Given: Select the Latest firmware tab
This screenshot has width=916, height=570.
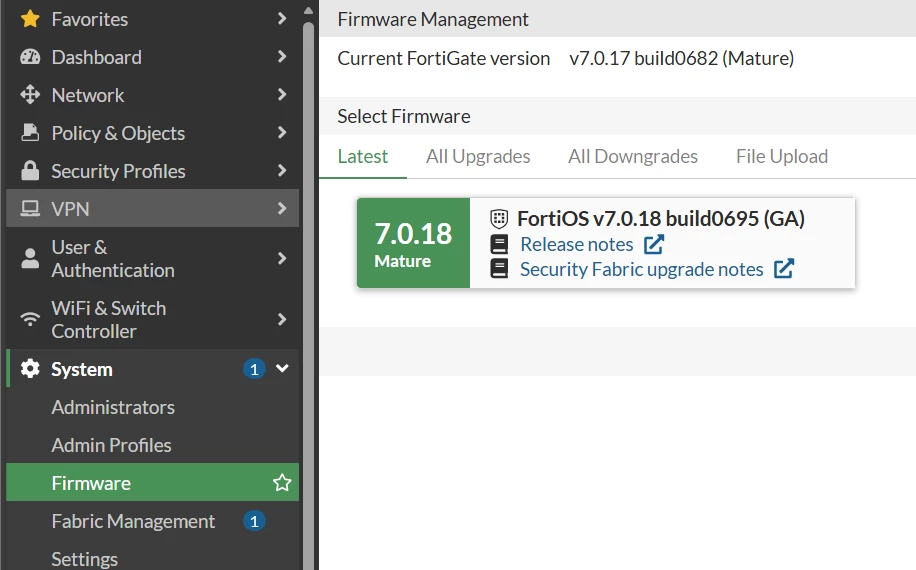Looking at the screenshot, I should 362,157.
